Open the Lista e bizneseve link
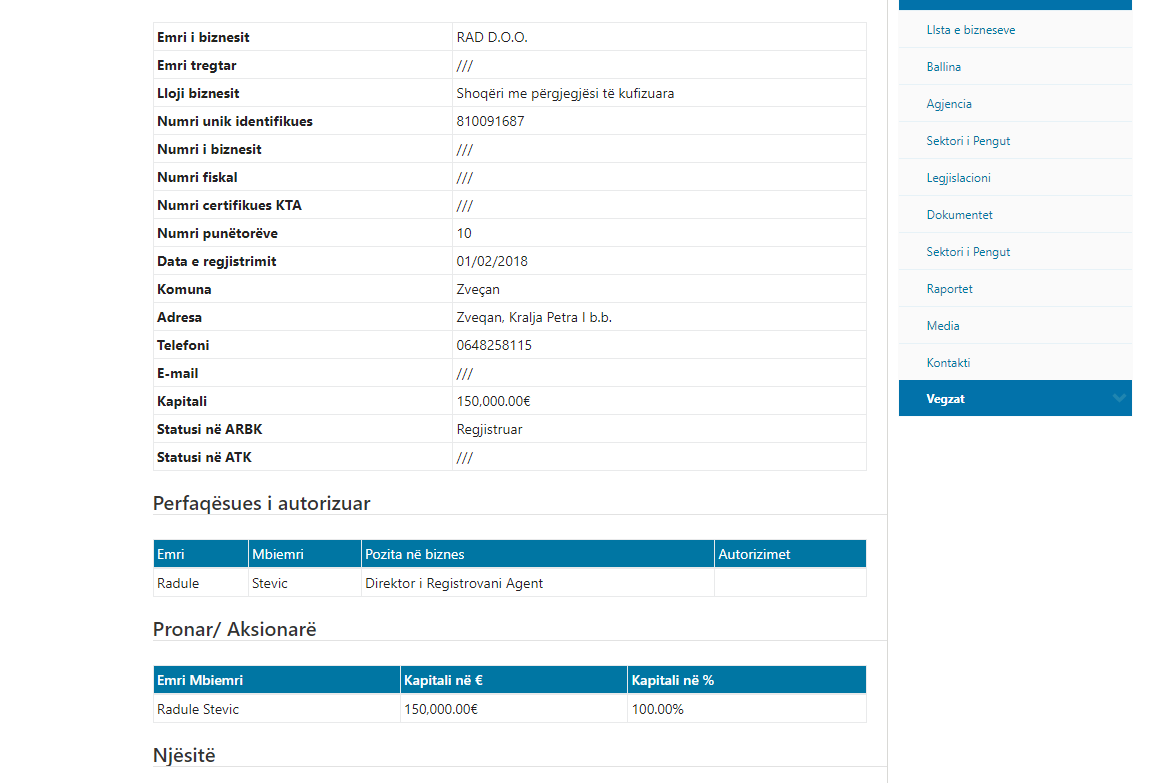This screenshot has width=1170, height=783. click(970, 30)
